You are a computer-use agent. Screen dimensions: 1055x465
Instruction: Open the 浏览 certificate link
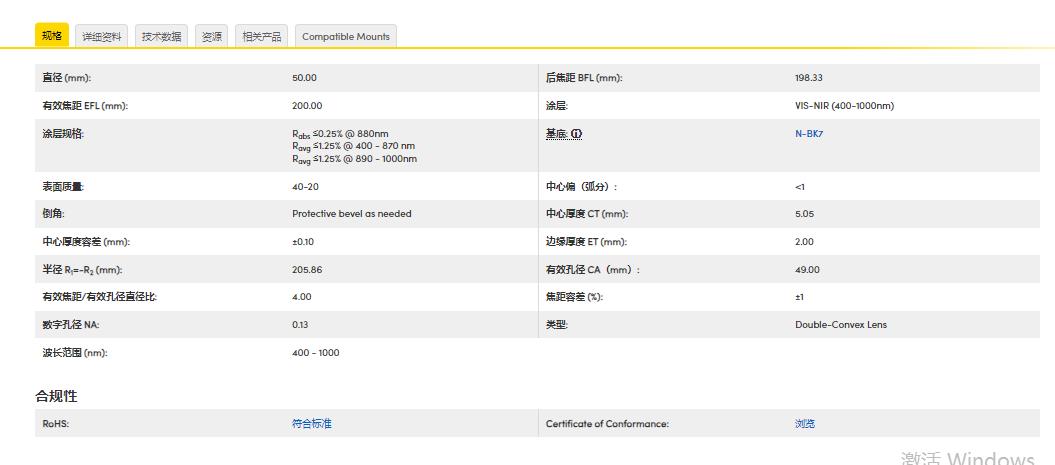pos(805,423)
